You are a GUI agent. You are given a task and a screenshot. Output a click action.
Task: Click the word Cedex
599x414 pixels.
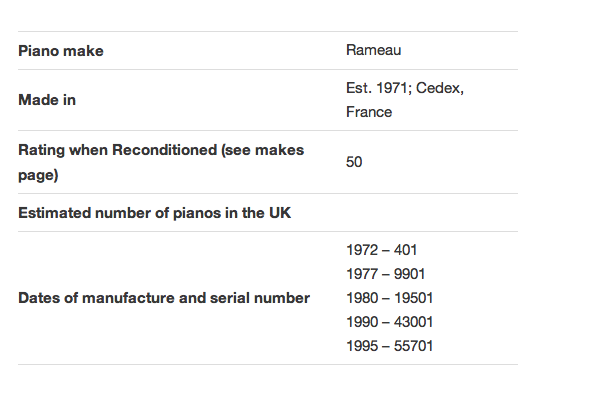click(x=440, y=88)
